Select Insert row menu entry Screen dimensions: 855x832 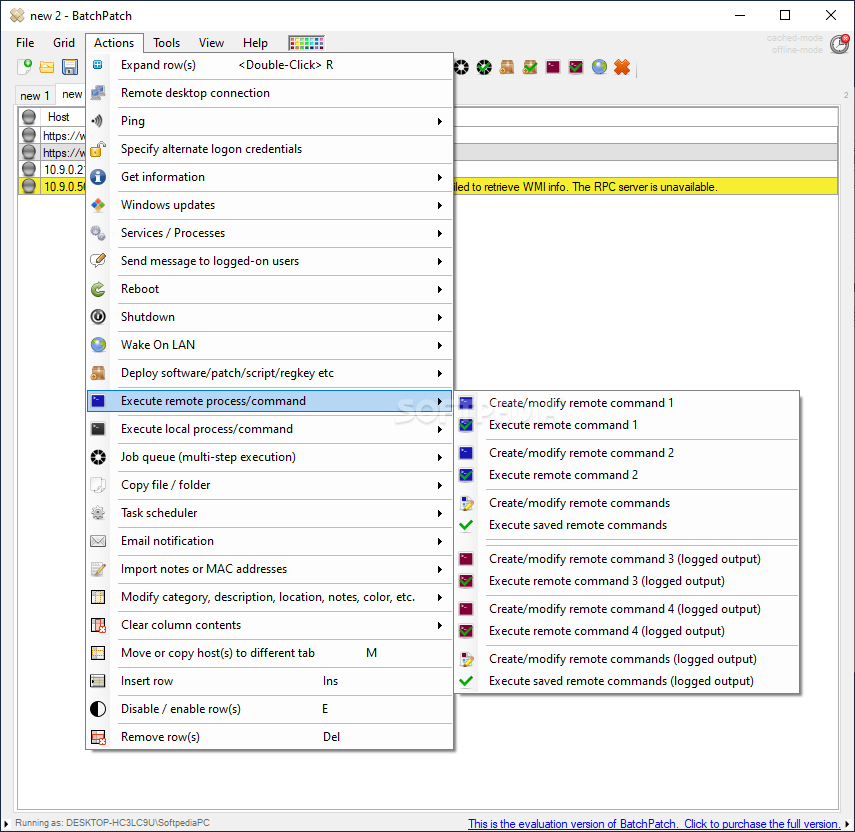(269, 681)
